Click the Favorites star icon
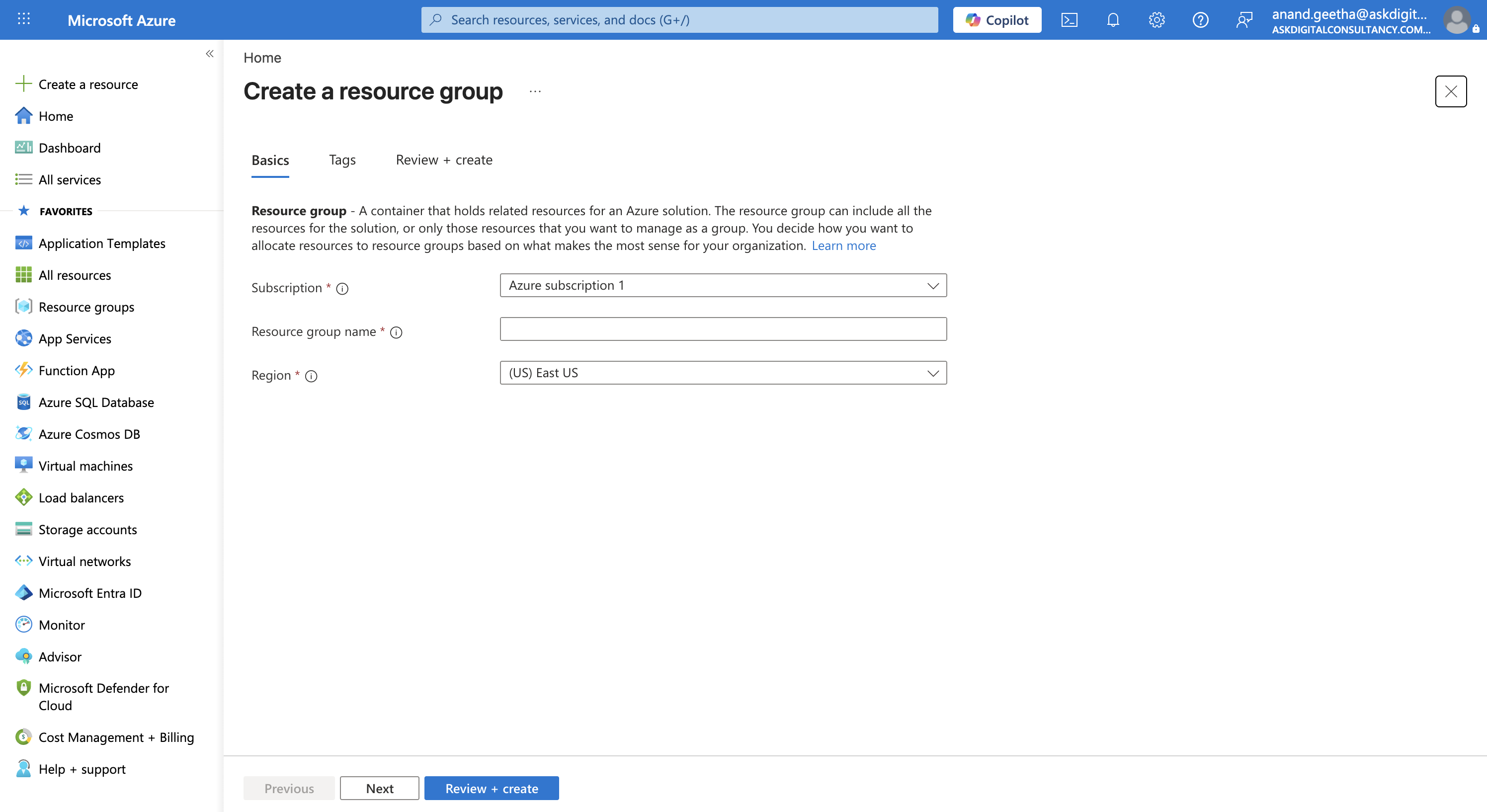 pyautogui.click(x=24, y=211)
